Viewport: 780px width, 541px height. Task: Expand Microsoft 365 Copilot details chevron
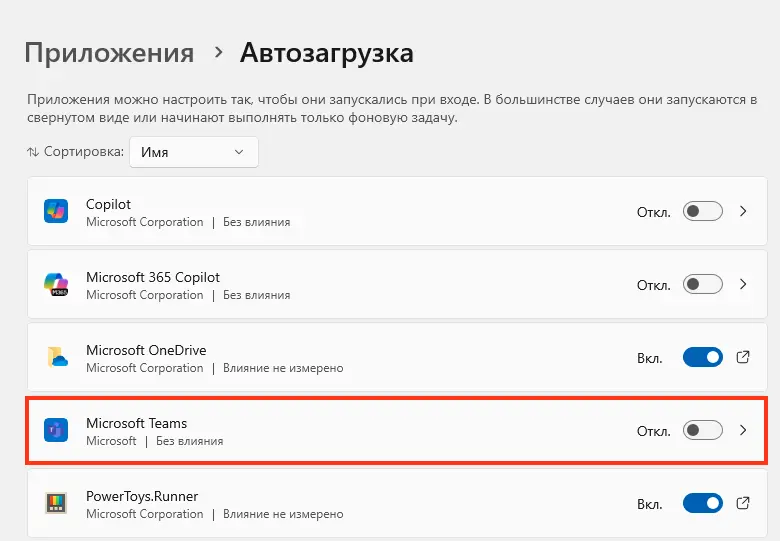click(743, 284)
